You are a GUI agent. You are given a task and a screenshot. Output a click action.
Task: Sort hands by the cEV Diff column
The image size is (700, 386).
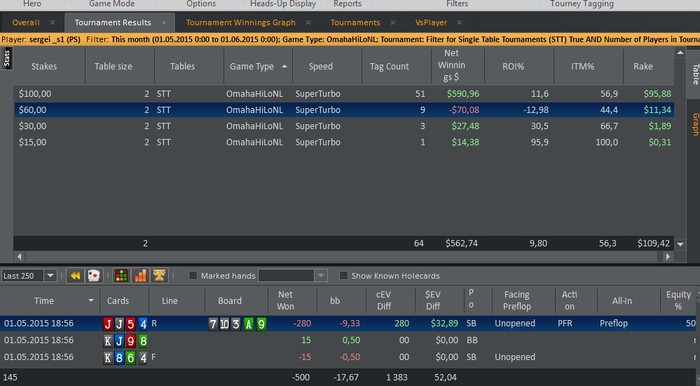tap(384, 300)
